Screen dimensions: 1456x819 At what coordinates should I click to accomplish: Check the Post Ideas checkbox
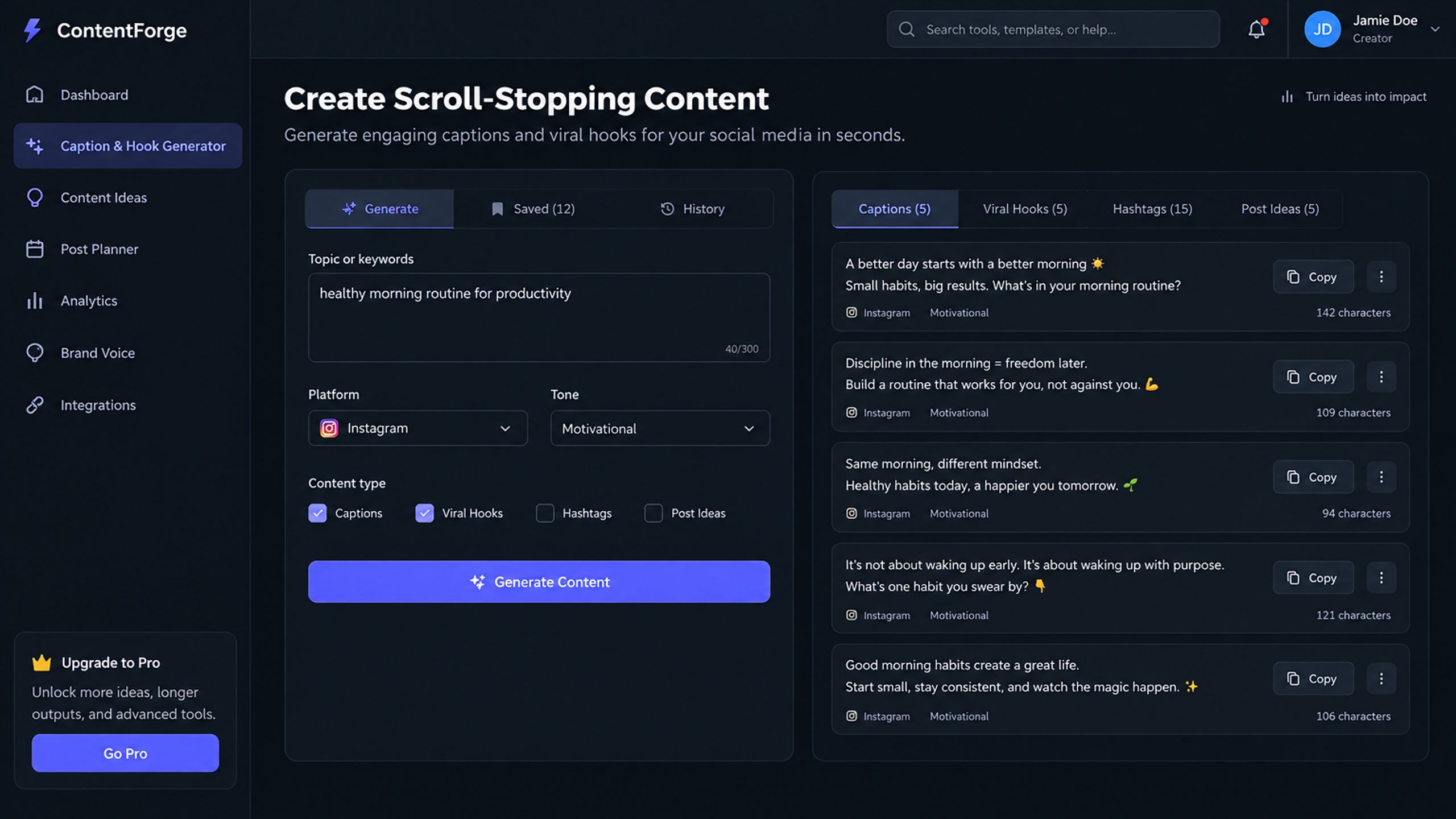point(653,513)
